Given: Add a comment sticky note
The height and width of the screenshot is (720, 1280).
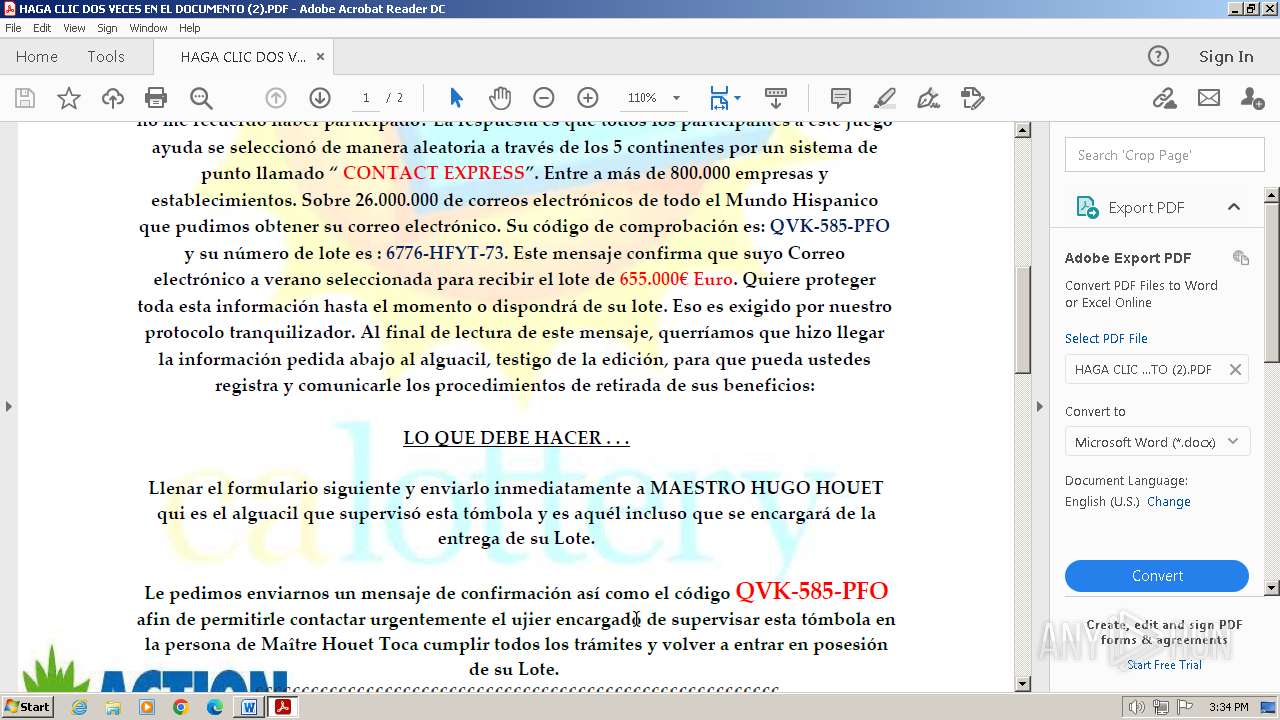Looking at the screenshot, I should [x=841, y=98].
